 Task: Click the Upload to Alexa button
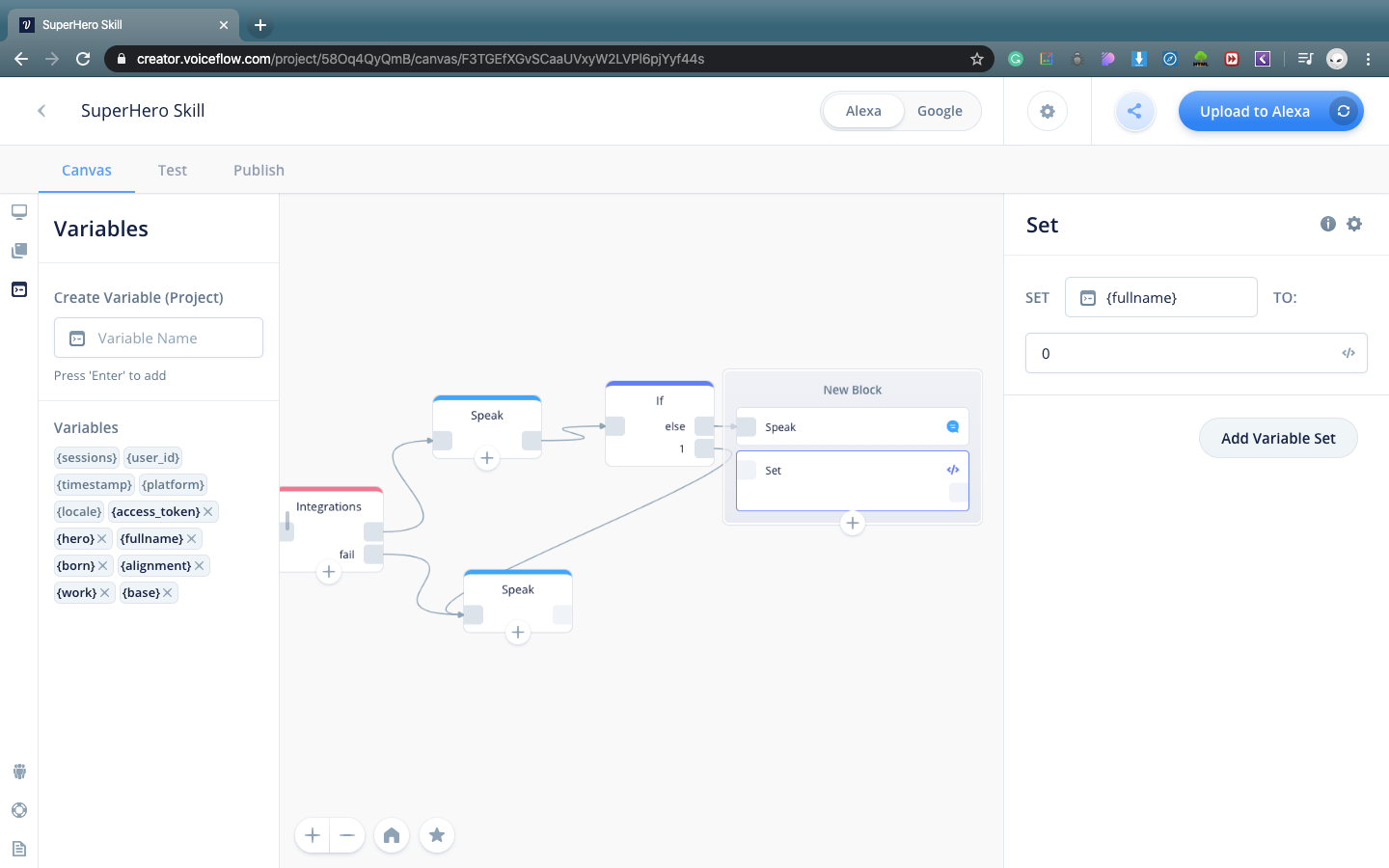point(1254,111)
